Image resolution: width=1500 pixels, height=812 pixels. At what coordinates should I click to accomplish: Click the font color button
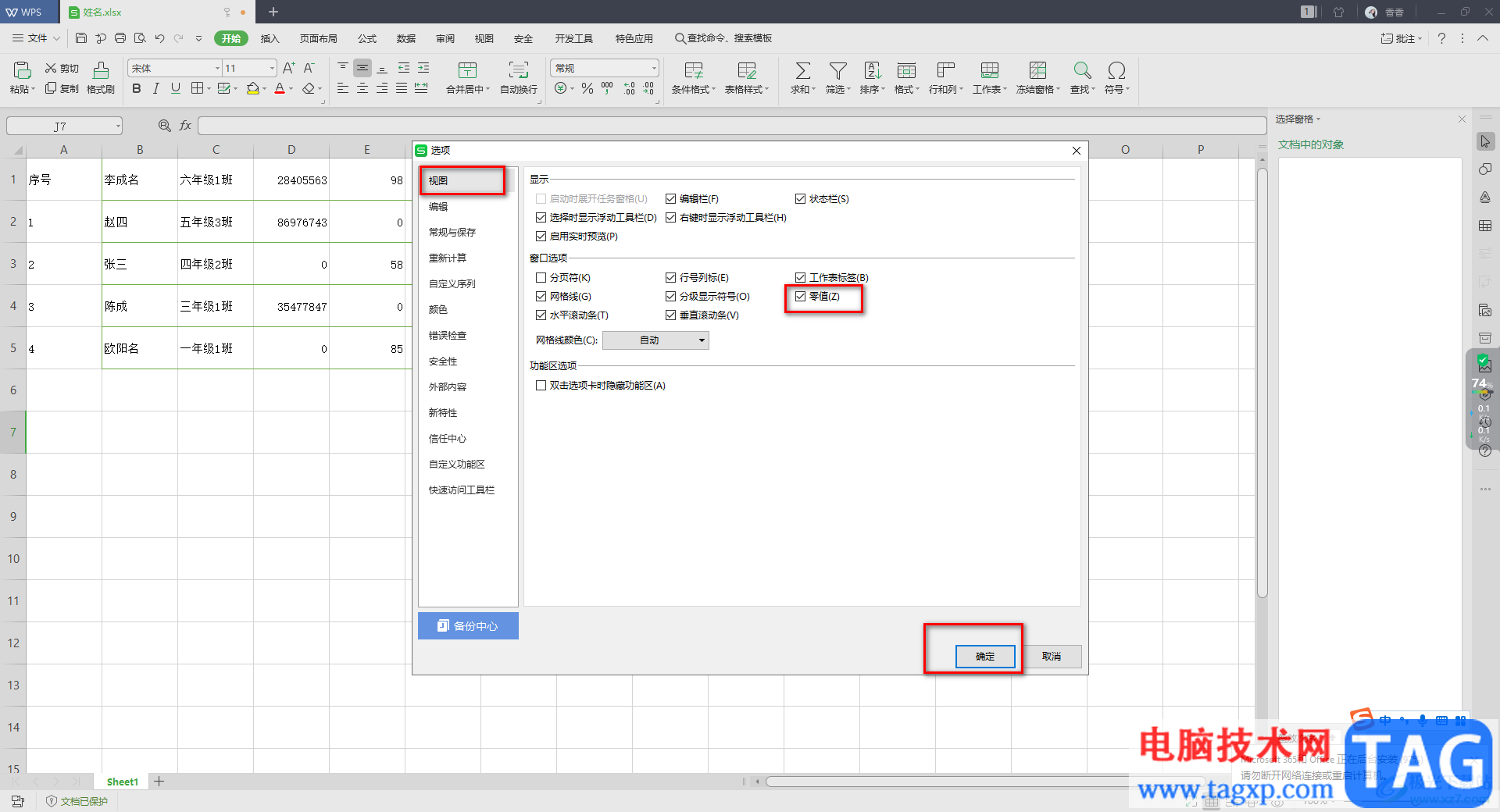click(x=280, y=88)
